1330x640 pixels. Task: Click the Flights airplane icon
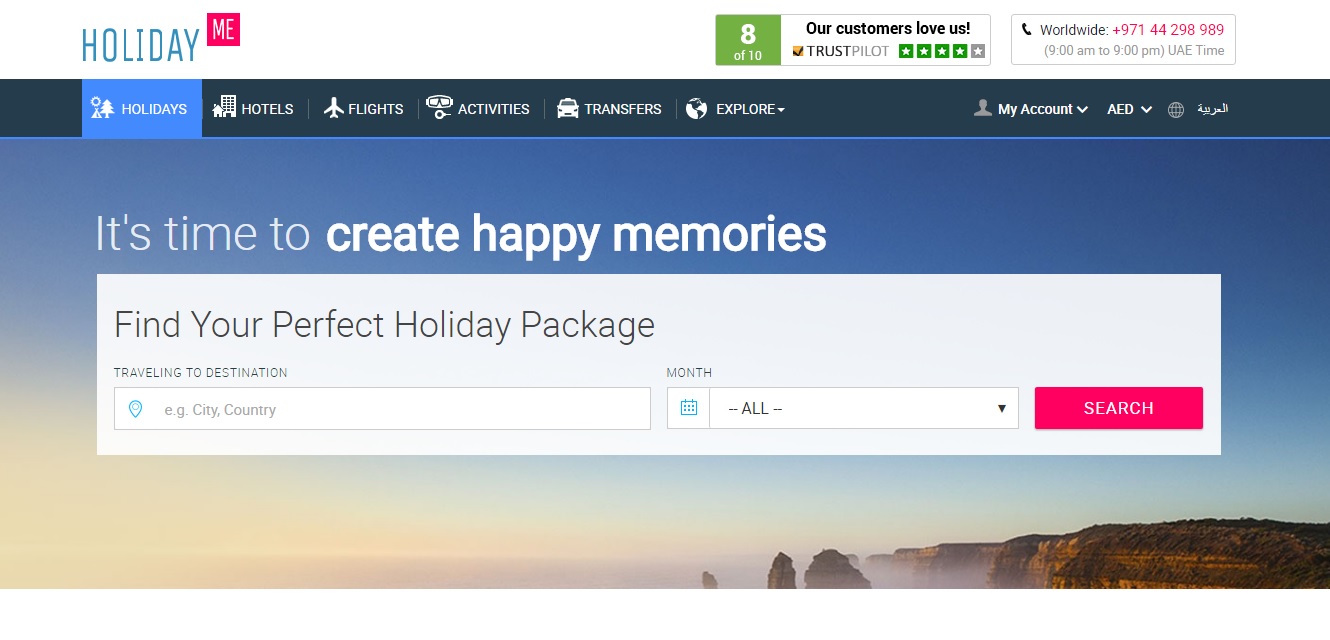(x=334, y=108)
